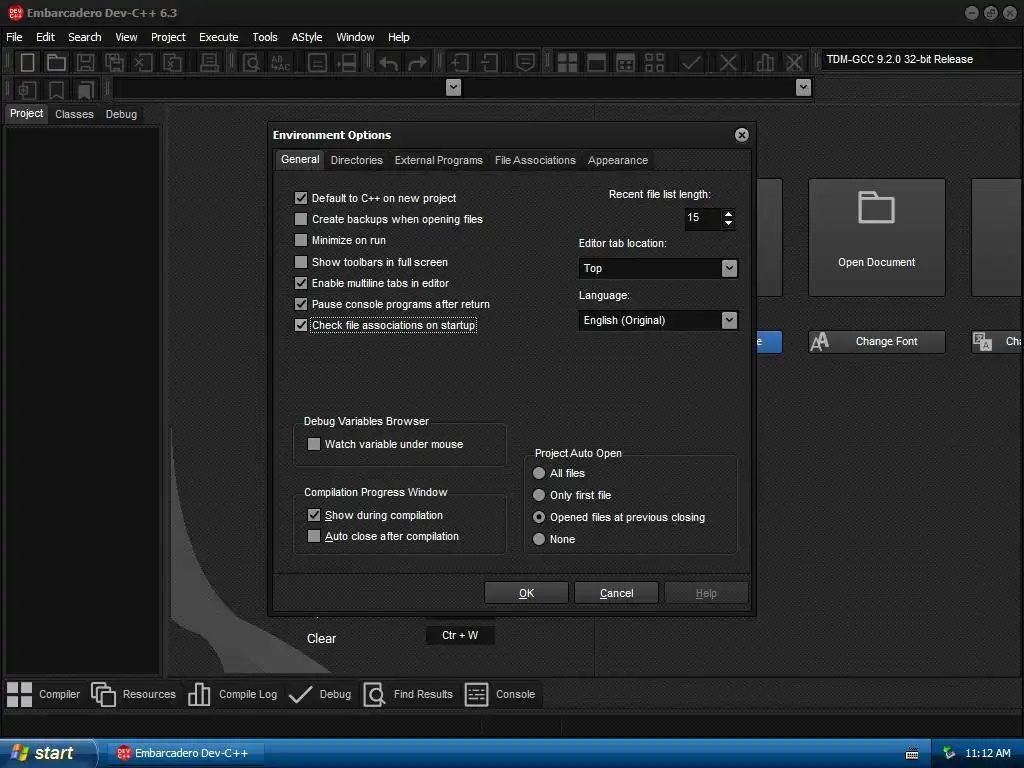Click the New file toolbar icon
This screenshot has height=768, width=1024.
[27, 63]
